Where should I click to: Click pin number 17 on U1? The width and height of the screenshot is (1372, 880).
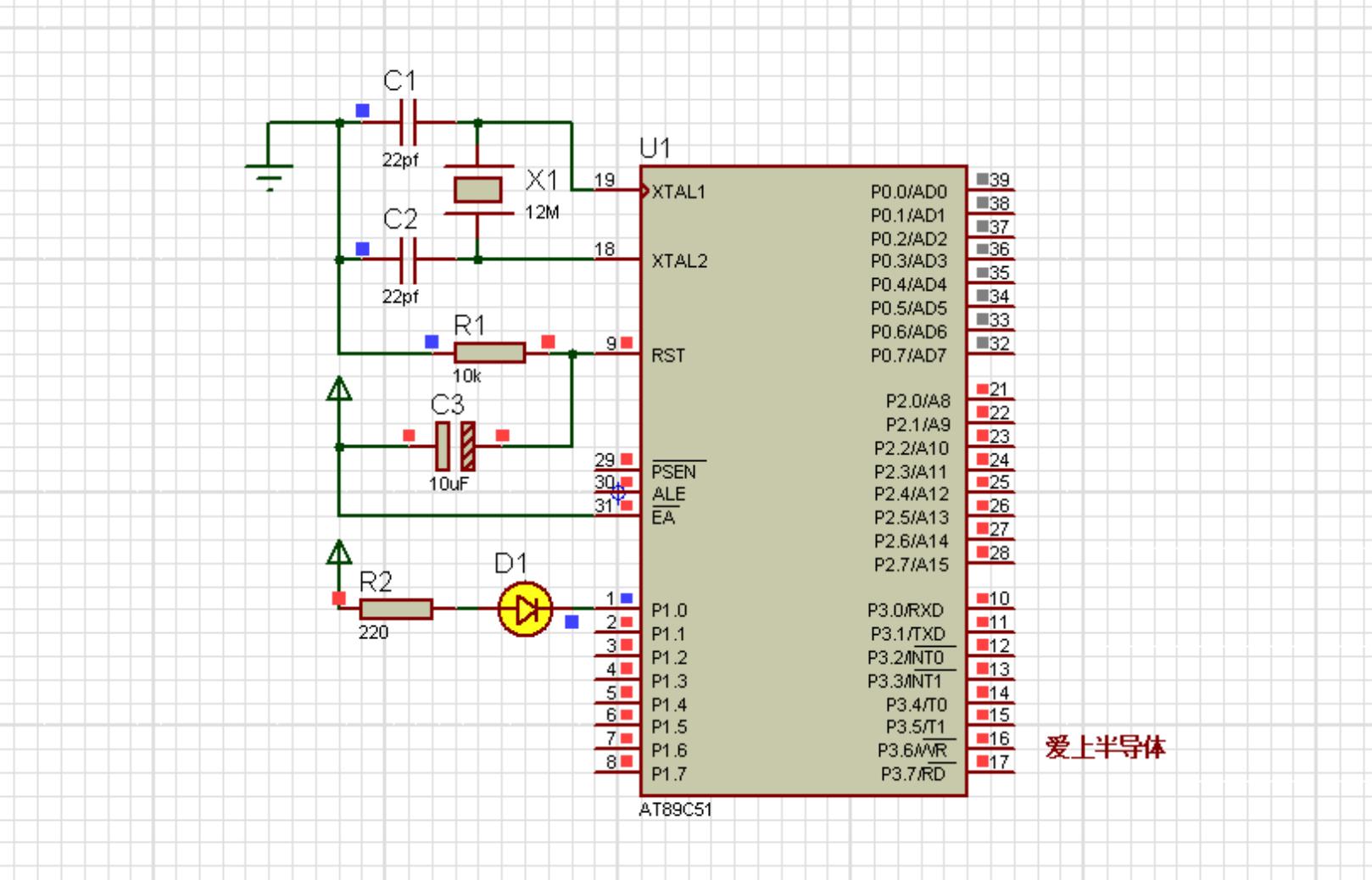click(1000, 761)
